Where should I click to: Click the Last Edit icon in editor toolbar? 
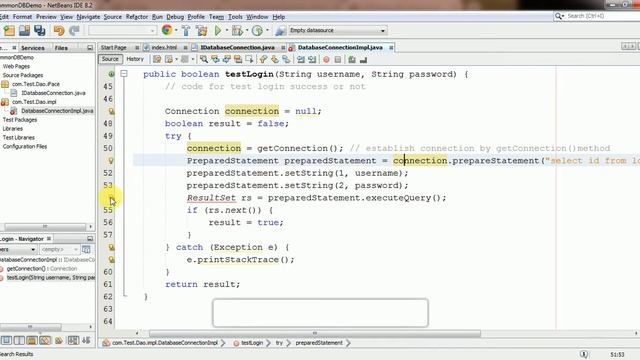[157, 60]
